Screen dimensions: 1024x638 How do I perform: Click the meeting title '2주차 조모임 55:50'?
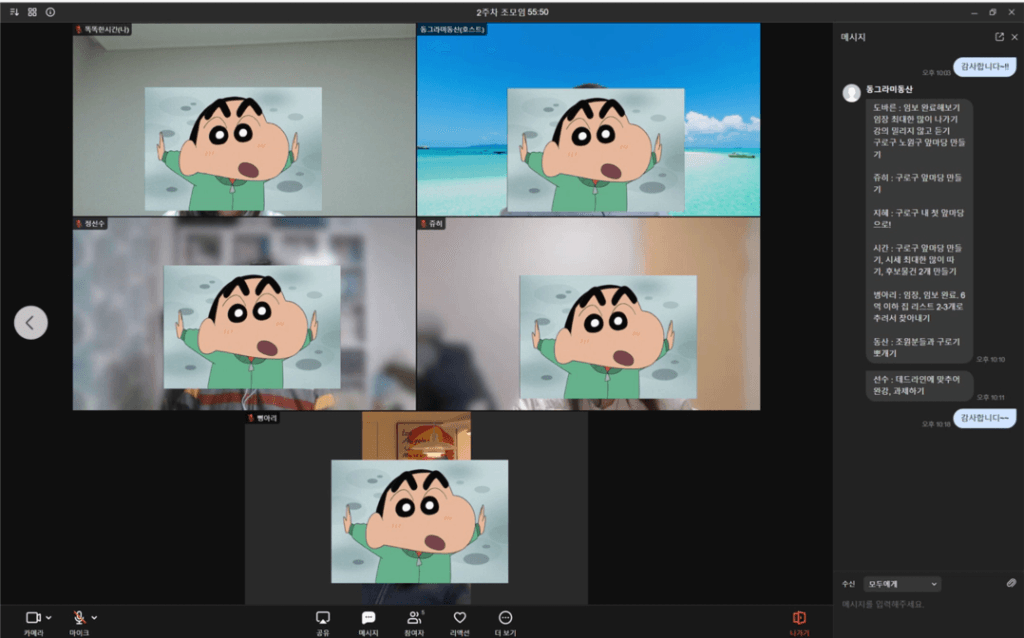pos(512,12)
